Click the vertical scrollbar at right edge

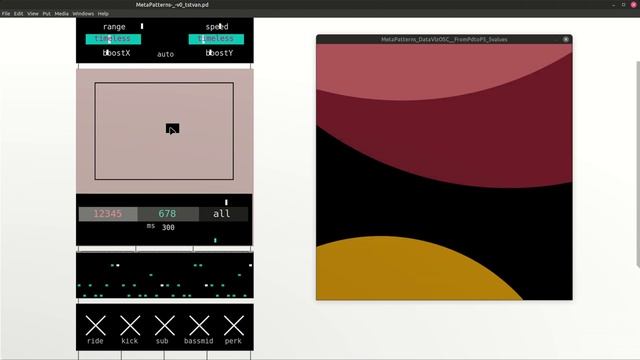tap(638, 163)
